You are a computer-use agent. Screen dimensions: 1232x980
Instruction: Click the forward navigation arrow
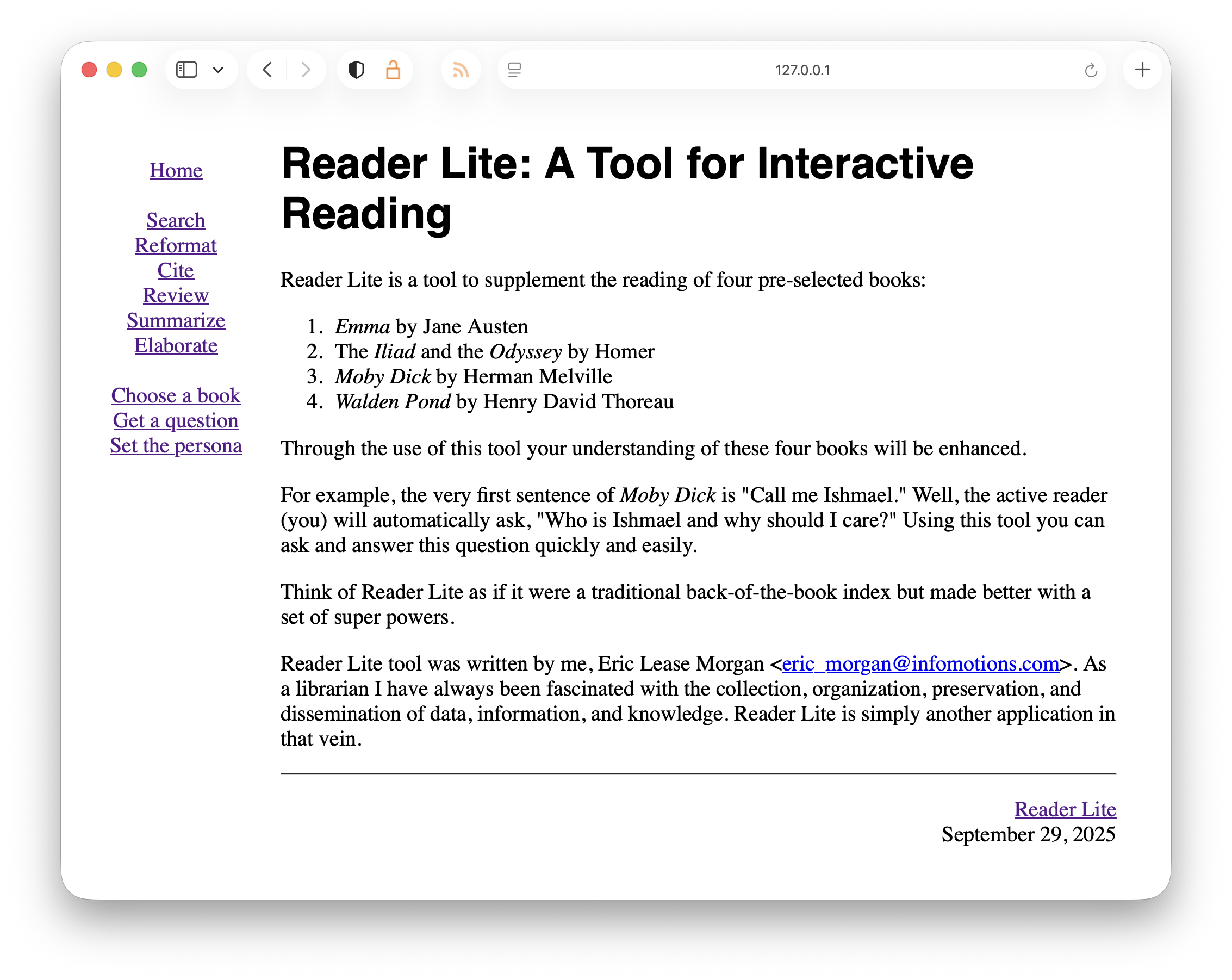pos(306,70)
